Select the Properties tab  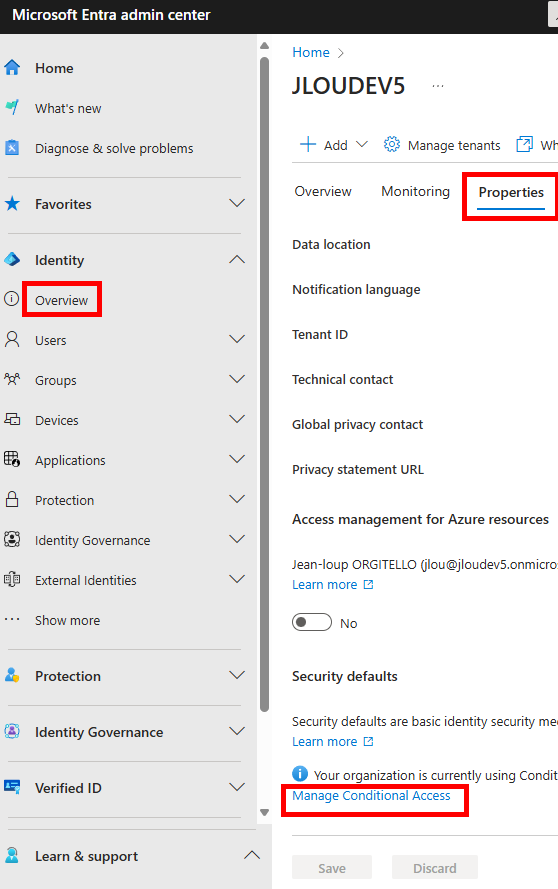coord(511,193)
